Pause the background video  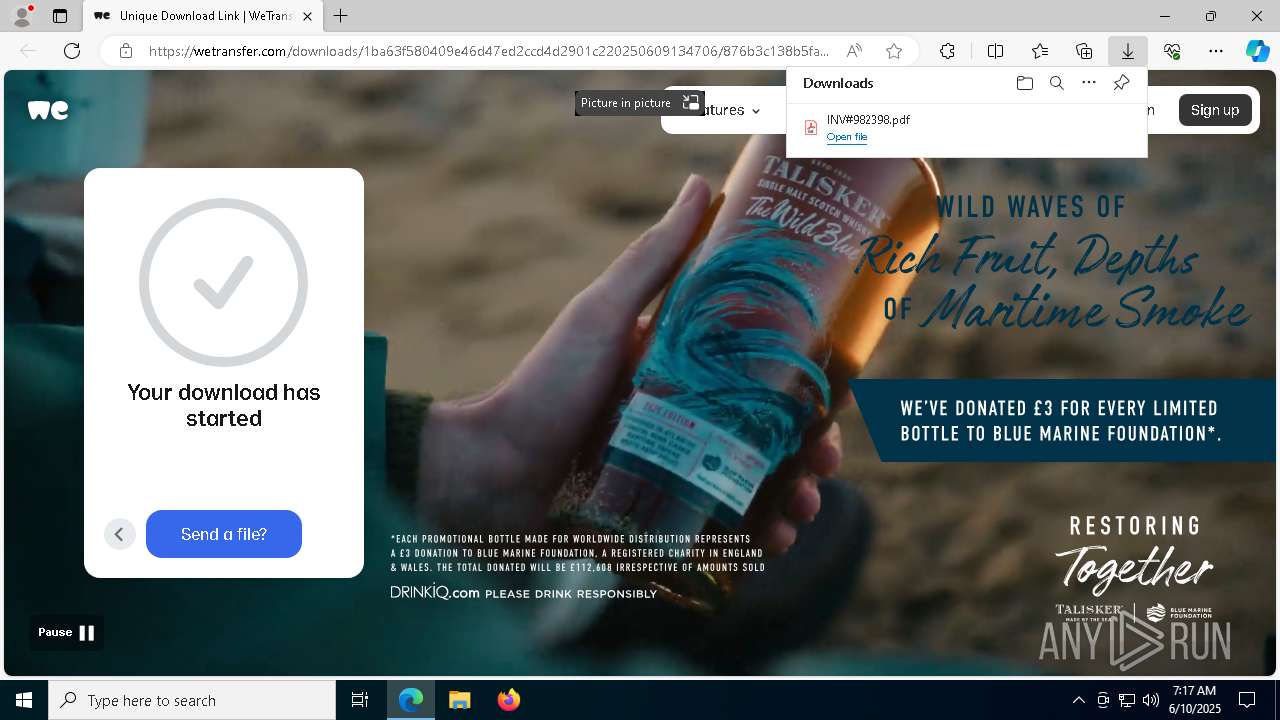pyautogui.click(x=66, y=632)
